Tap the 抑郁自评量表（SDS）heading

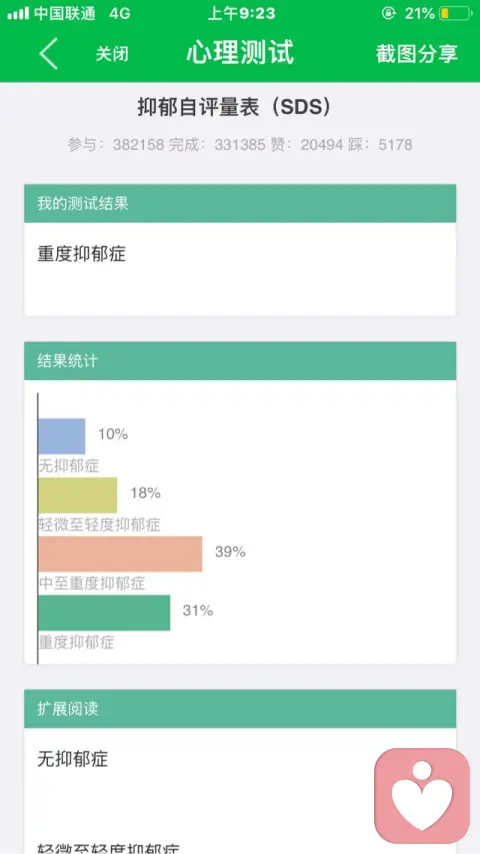[x=234, y=108]
